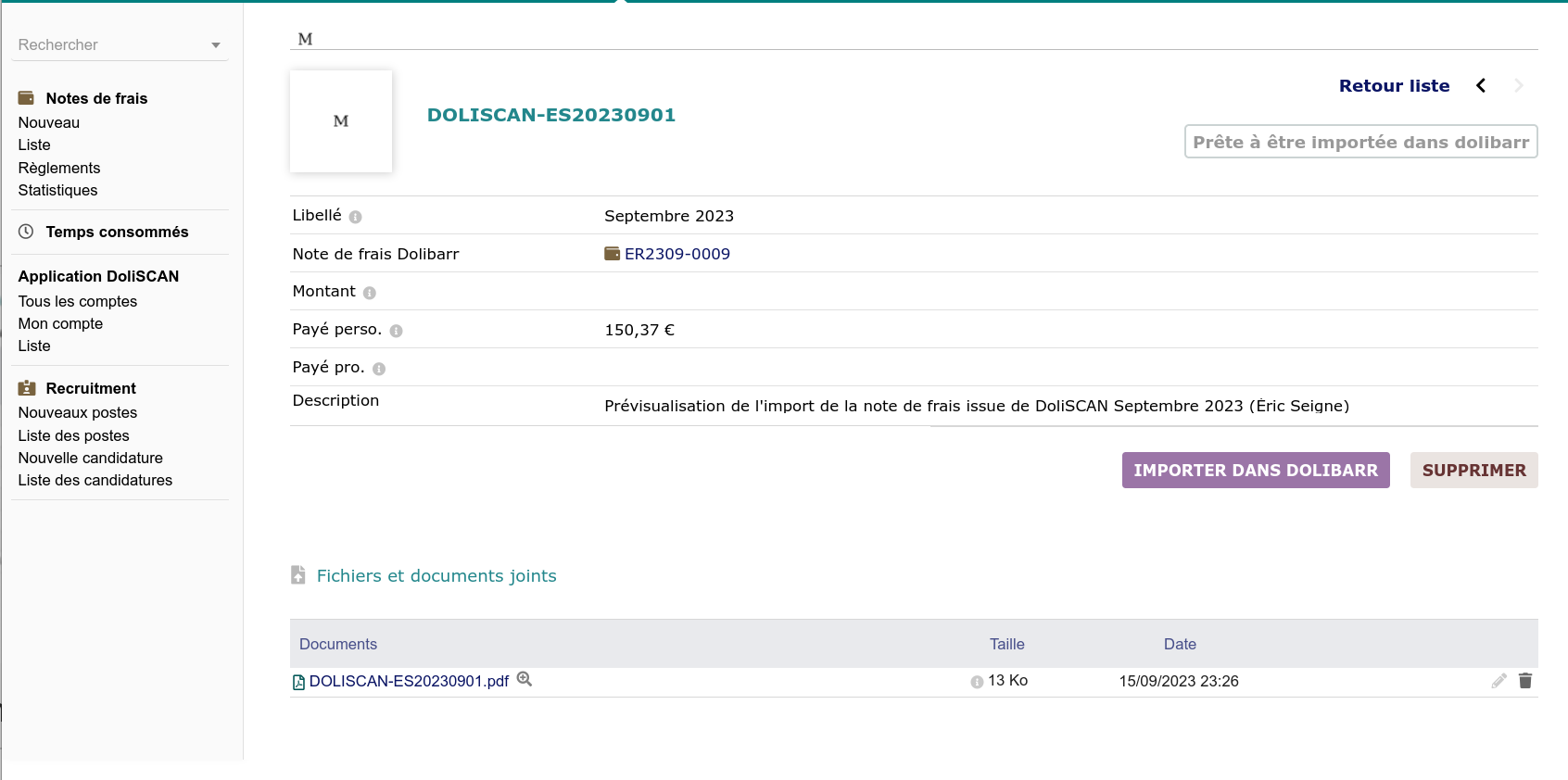
Task: Preview the PDF with the magnifier icon
Action: 525,679
